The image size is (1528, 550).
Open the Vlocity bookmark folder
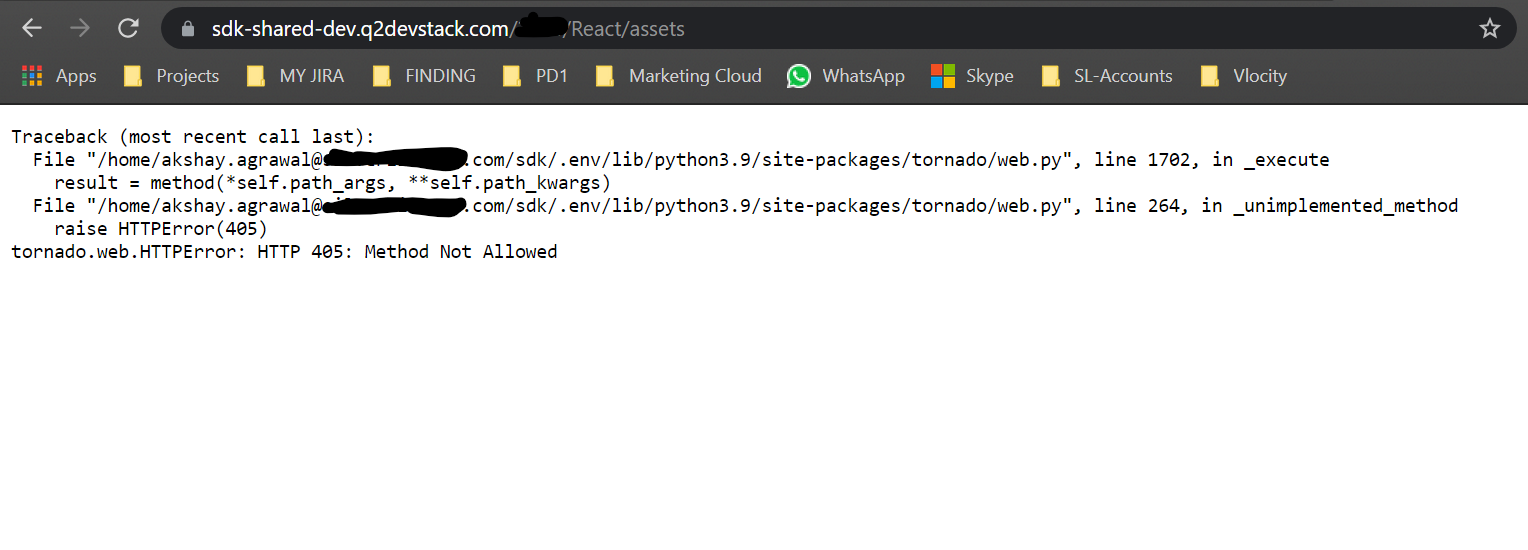(1243, 76)
